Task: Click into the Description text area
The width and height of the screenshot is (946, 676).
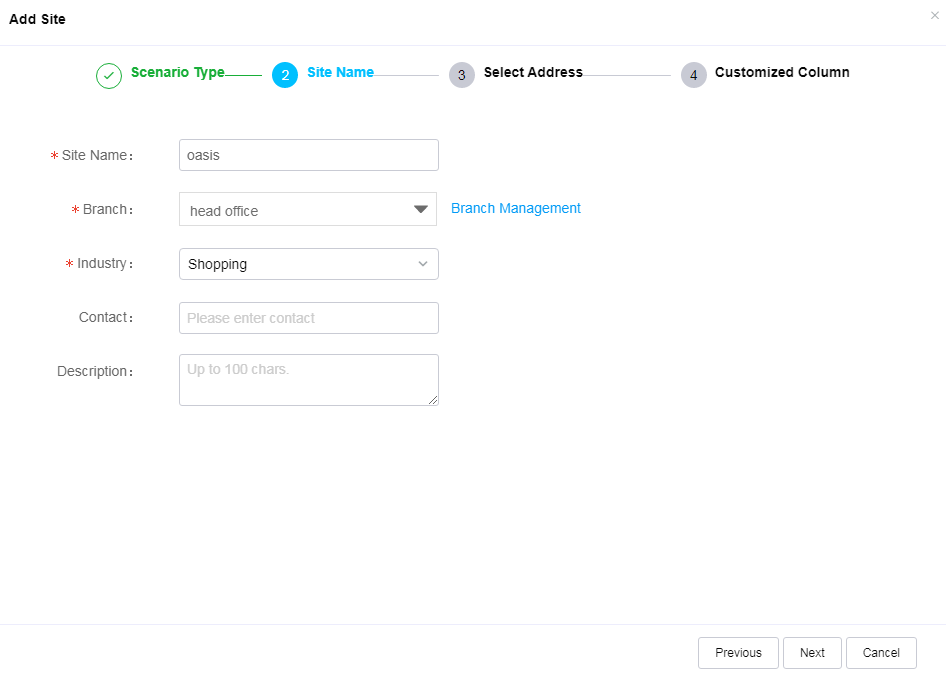Action: tap(309, 380)
